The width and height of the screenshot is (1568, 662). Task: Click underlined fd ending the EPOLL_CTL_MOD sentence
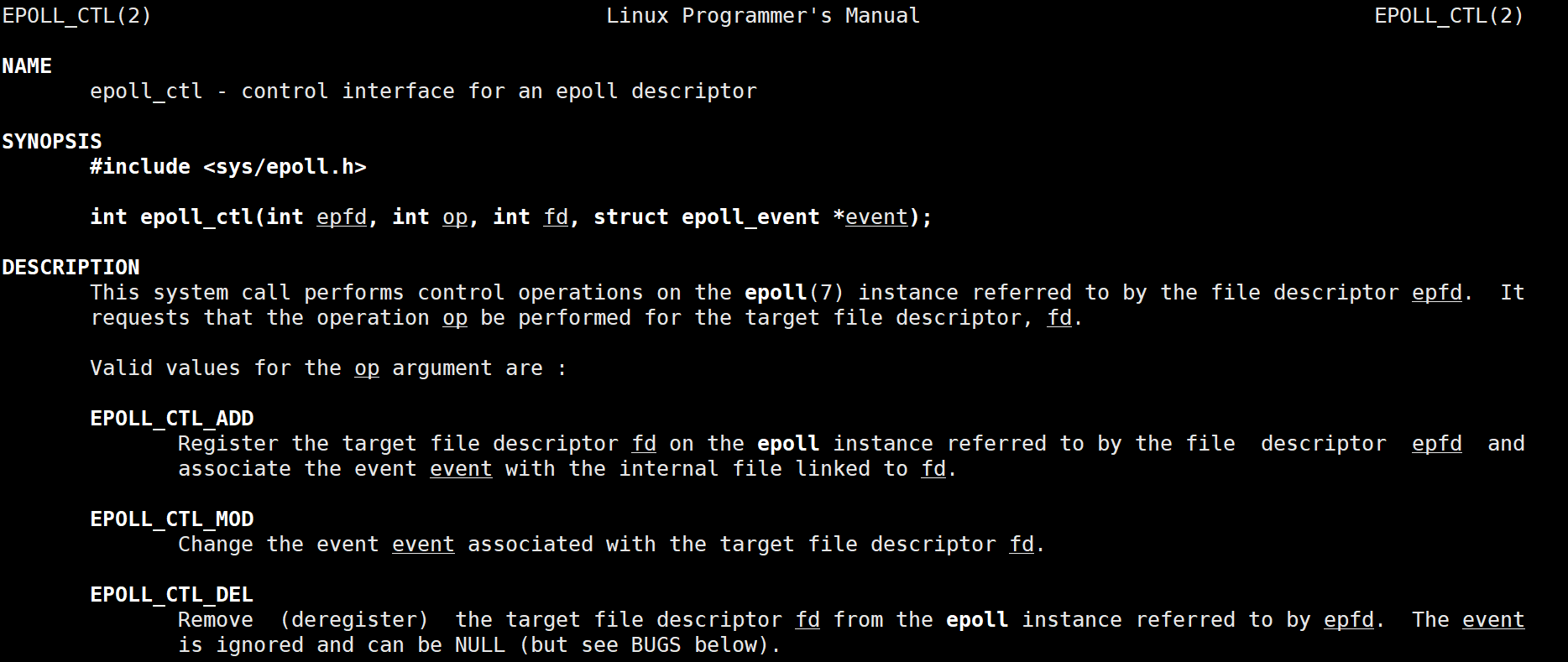point(1022,545)
